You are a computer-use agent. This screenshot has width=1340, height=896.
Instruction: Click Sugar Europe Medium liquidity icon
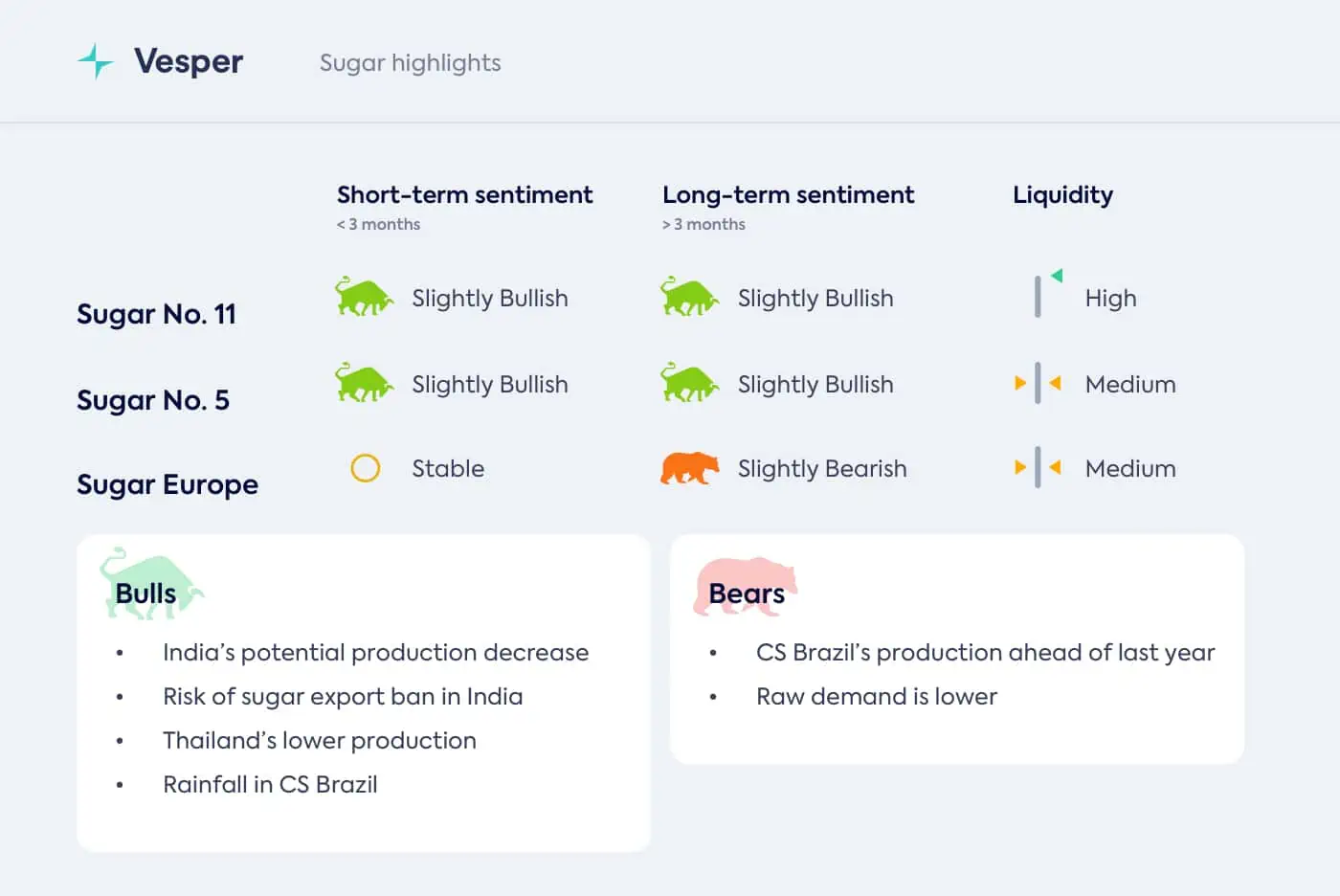(x=1038, y=468)
